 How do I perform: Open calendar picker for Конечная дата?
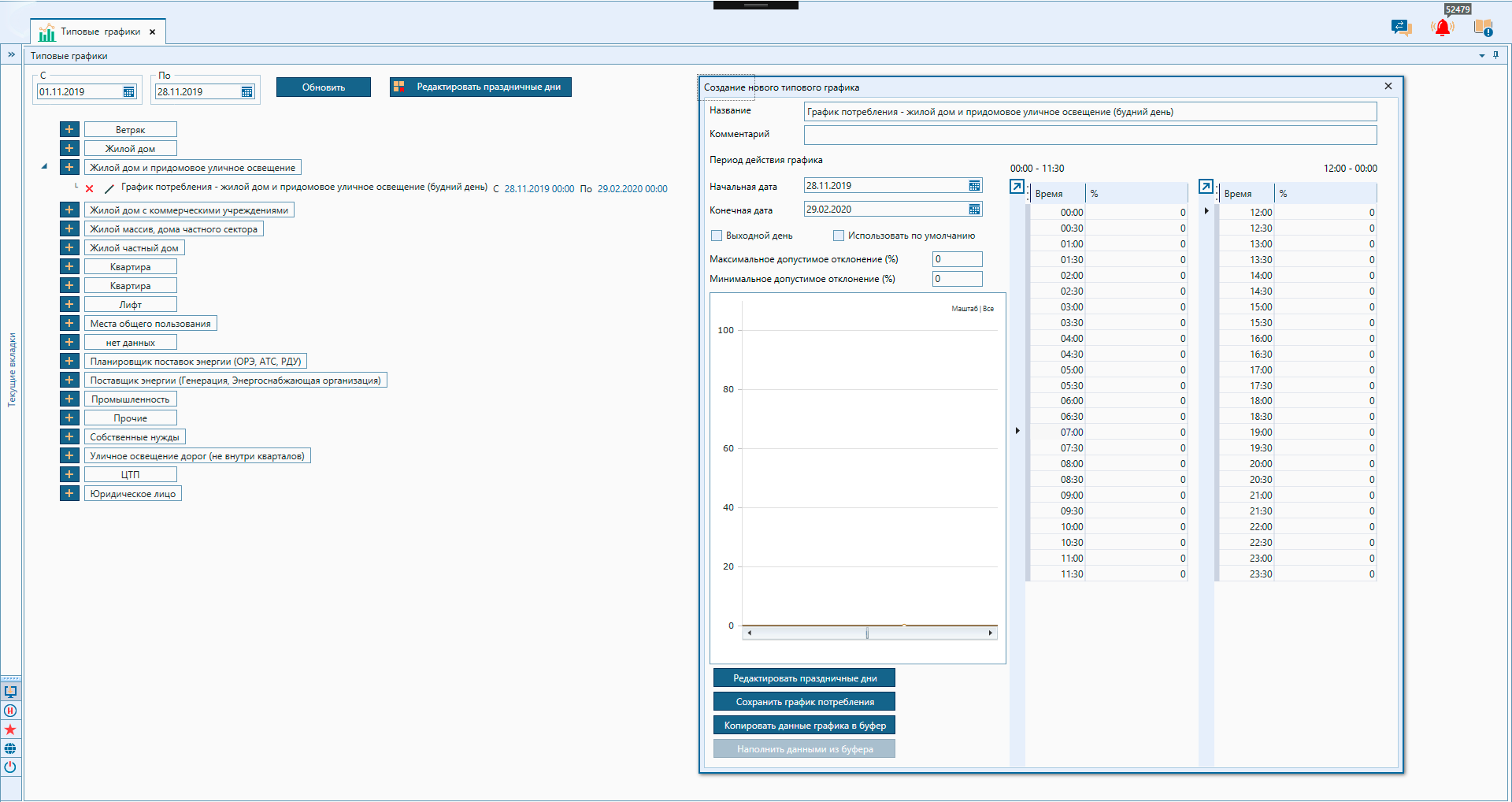click(974, 210)
